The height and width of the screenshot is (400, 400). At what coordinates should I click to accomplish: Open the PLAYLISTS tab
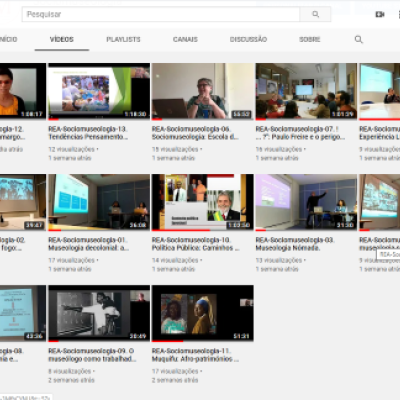coord(123,39)
